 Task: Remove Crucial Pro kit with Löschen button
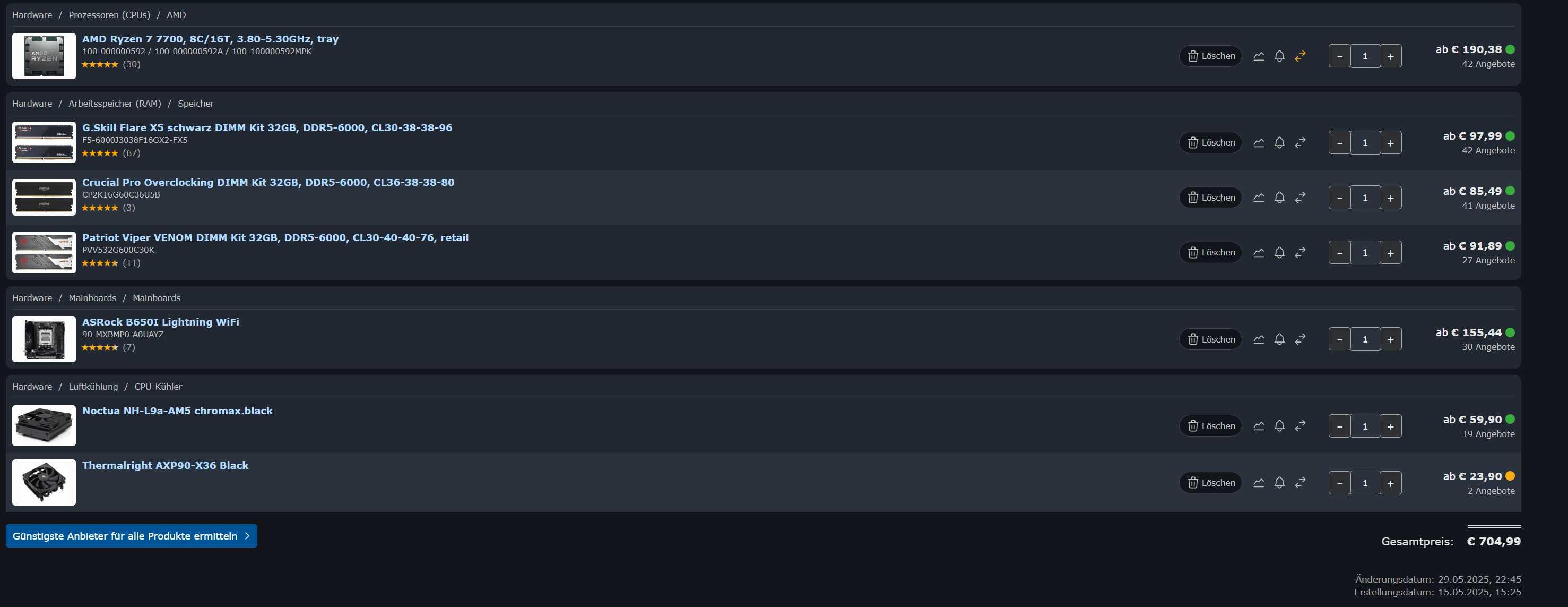(1211, 198)
